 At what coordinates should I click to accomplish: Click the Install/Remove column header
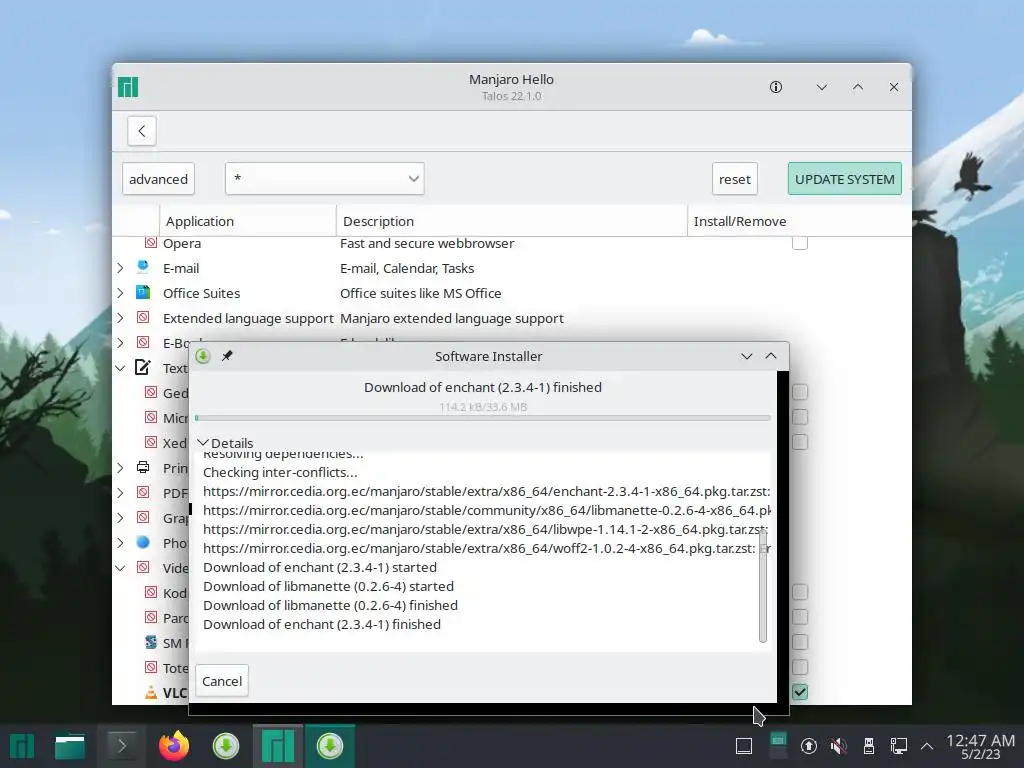tap(799, 221)
